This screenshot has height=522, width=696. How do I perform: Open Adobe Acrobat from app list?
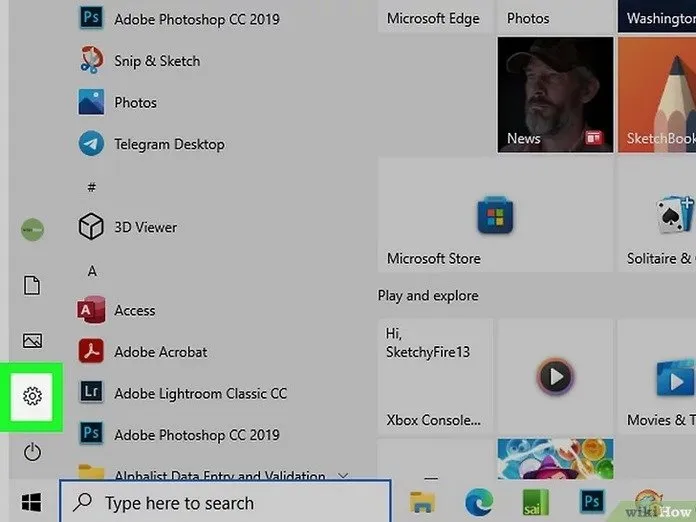pos(160,352)
